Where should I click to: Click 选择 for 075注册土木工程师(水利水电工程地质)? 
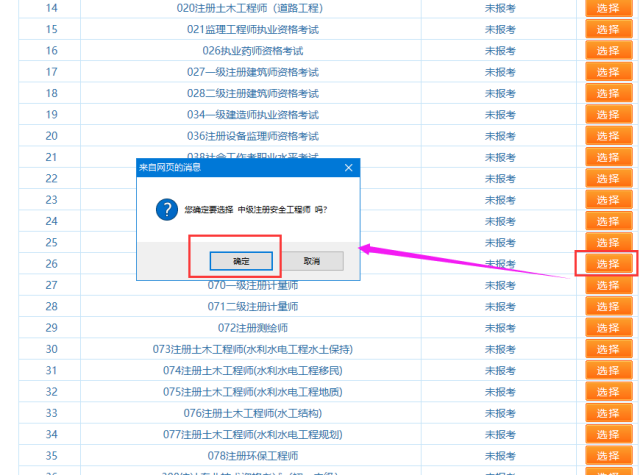[x=608, y=392]
